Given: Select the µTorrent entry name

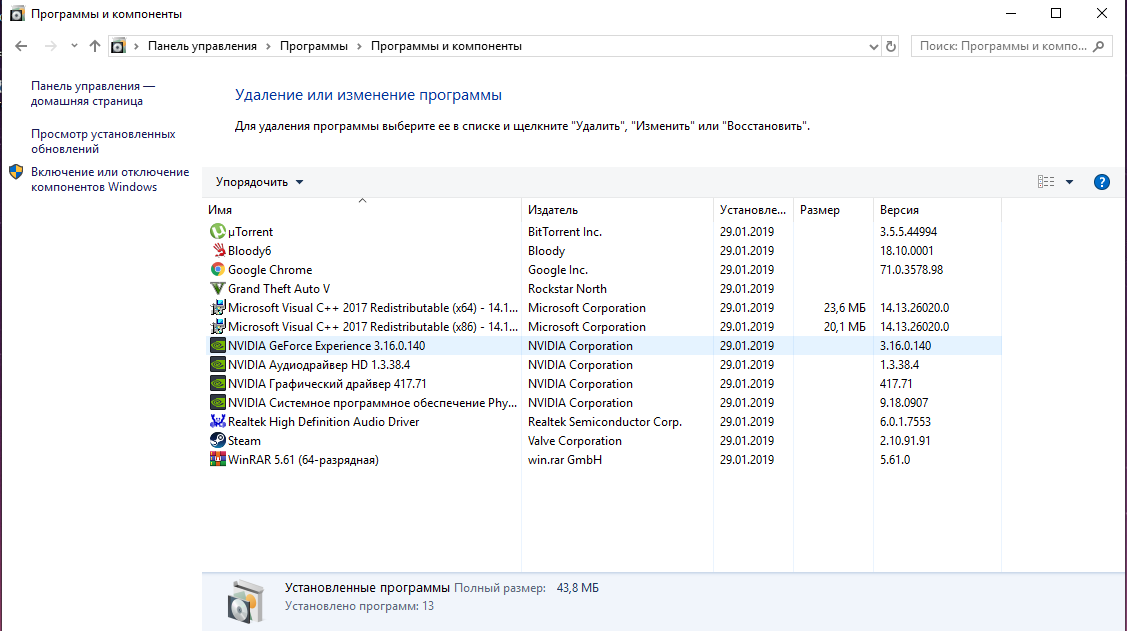Looking at the screenshot, I should pos(250,231).
